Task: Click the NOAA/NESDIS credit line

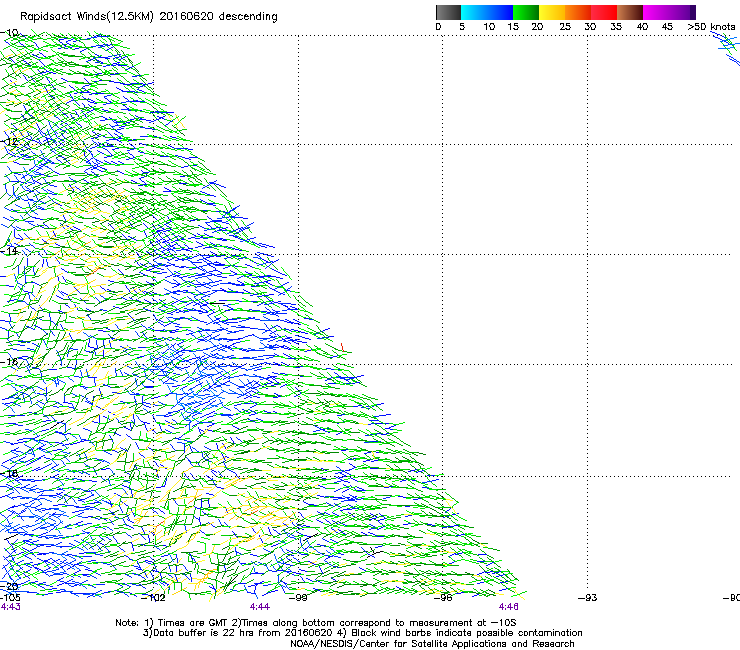Action: point(432,644)
